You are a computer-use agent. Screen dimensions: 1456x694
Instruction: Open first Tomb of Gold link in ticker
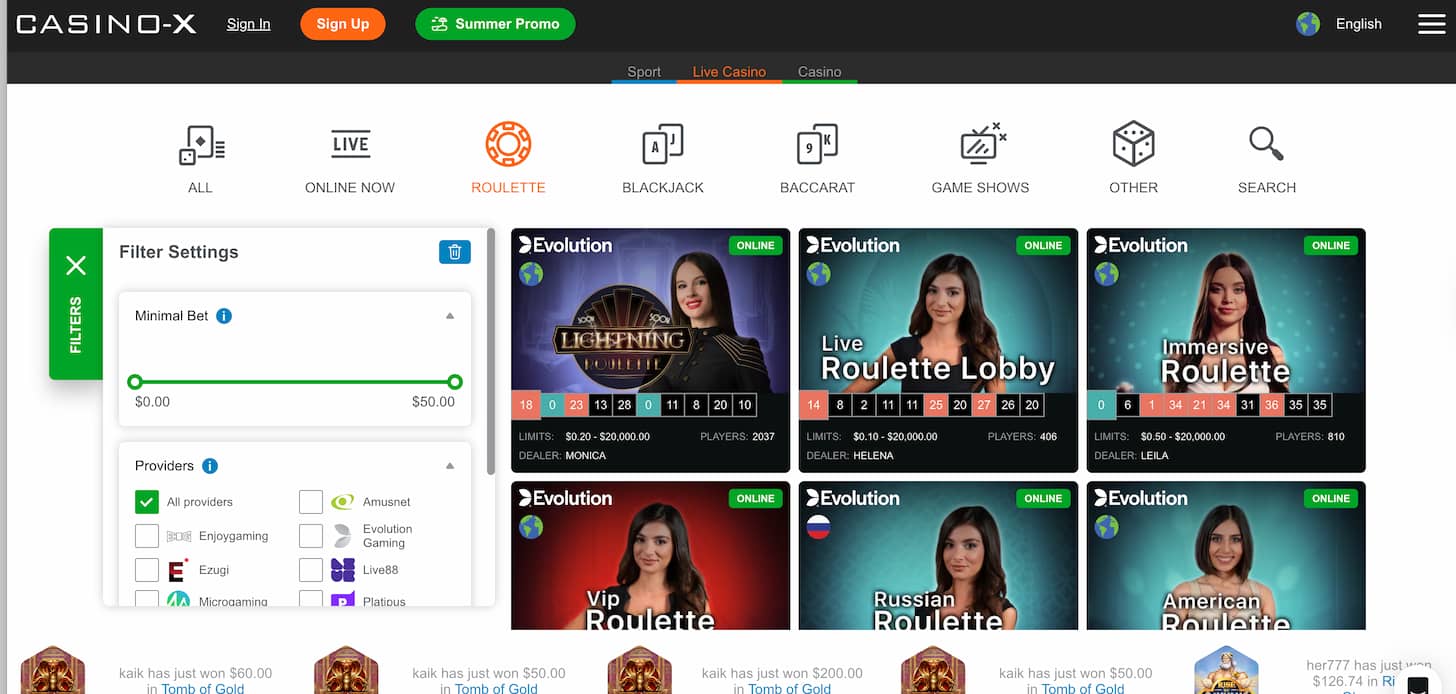click(x=202, y=688)
